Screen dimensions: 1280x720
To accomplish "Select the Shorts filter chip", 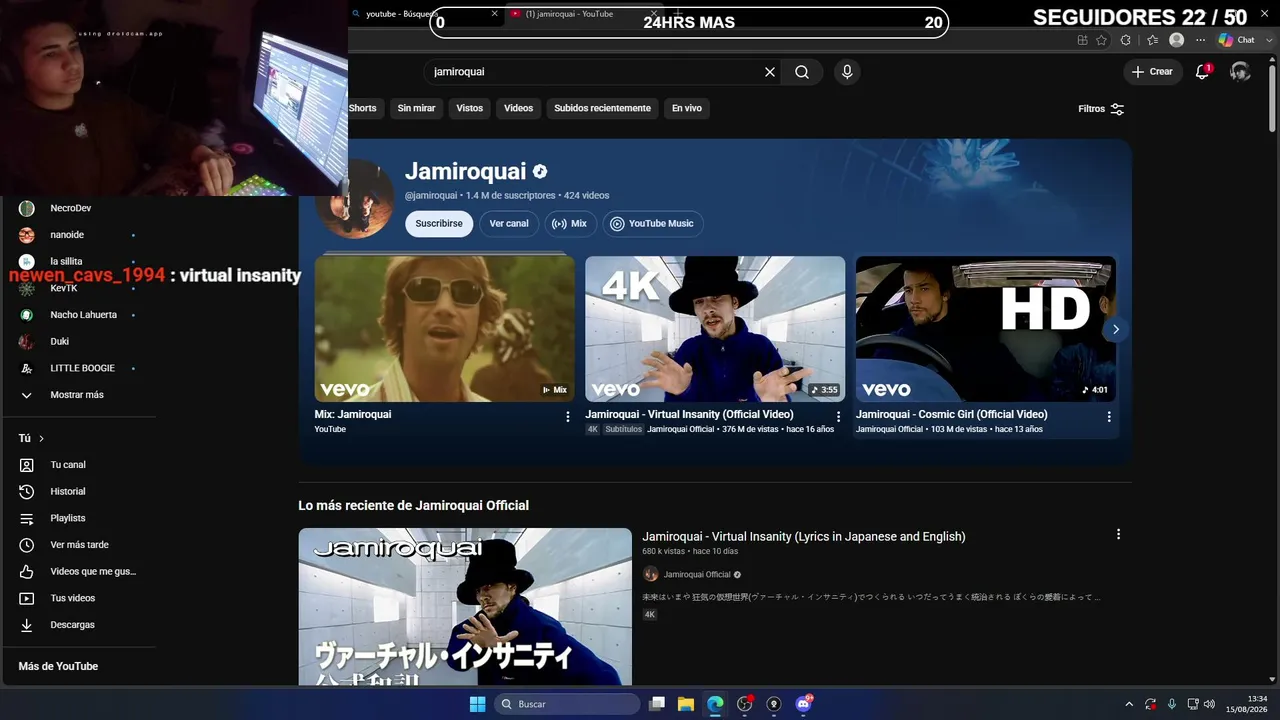I will click(x=363, y=108).
